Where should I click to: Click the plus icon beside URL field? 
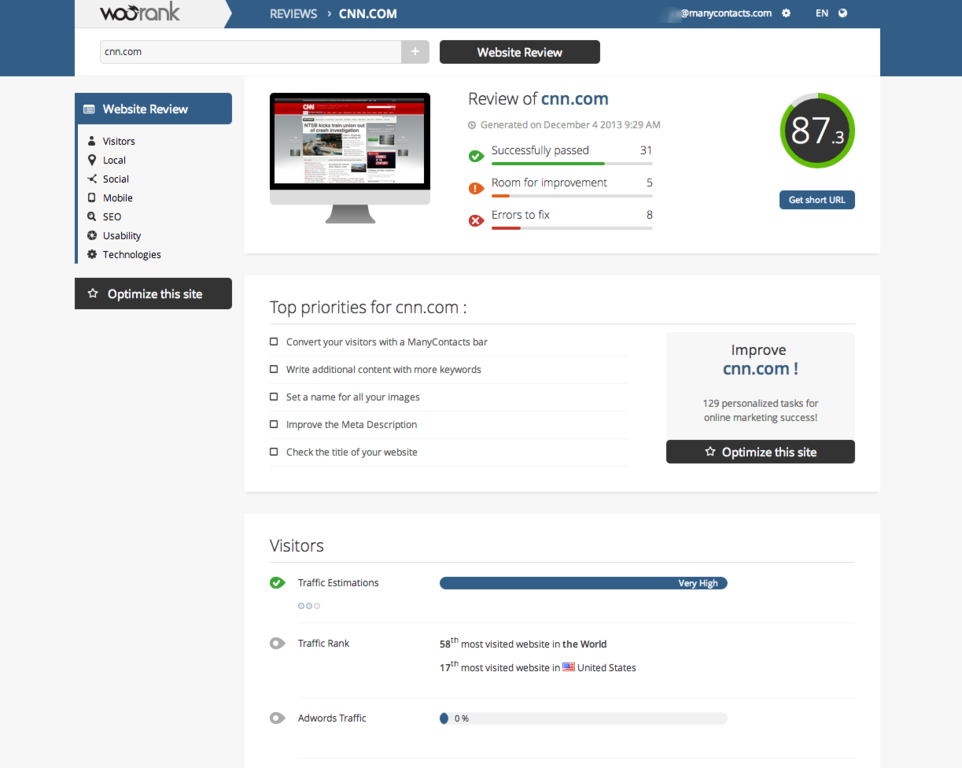coord(415,52)
